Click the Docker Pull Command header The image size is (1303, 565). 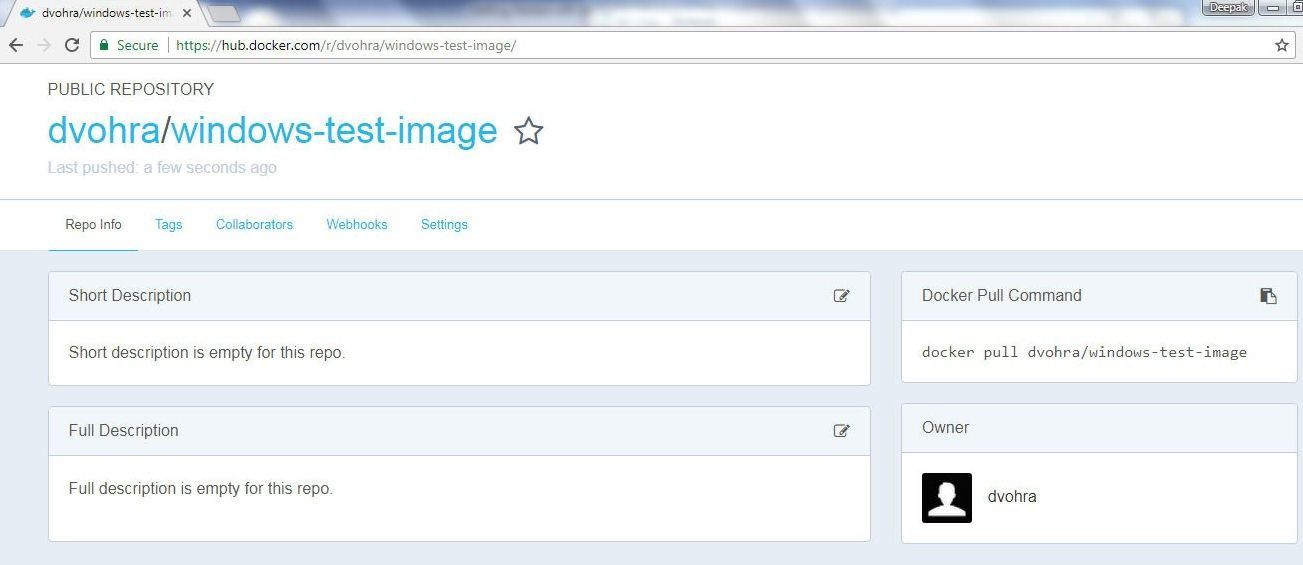coord(1099,296)
